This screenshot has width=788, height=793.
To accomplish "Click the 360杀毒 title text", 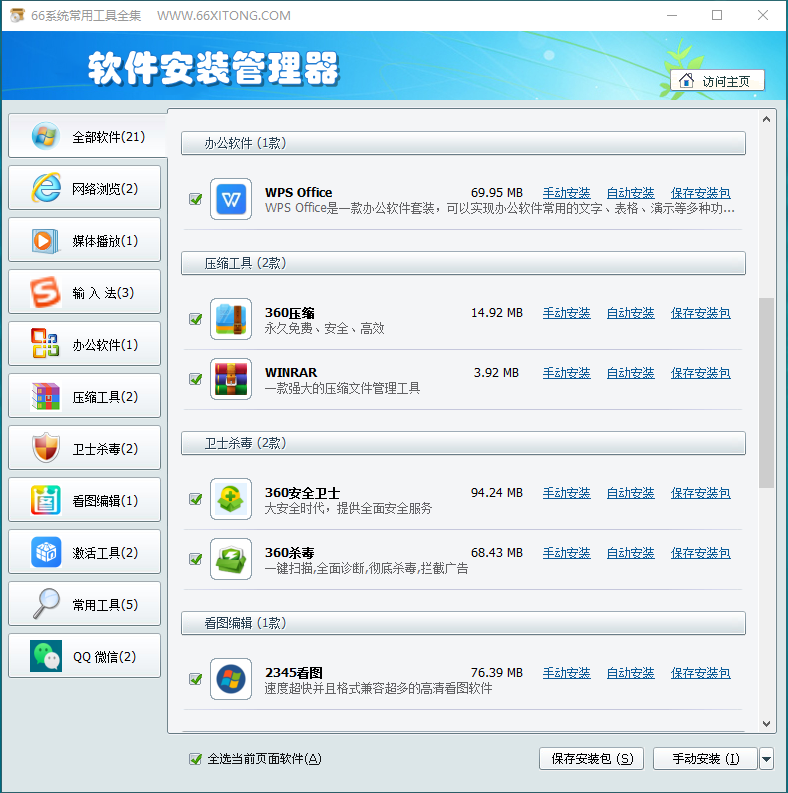I will coord(290,553).
